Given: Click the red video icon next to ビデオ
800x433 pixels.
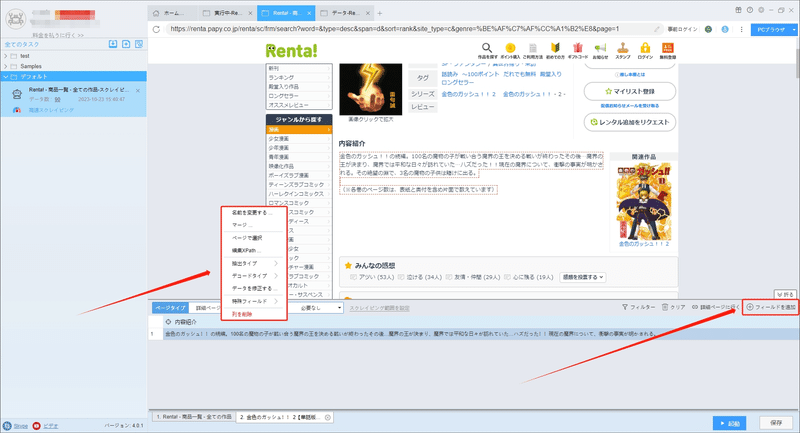Looking at the screenshot, I should [x=36, y=426].
